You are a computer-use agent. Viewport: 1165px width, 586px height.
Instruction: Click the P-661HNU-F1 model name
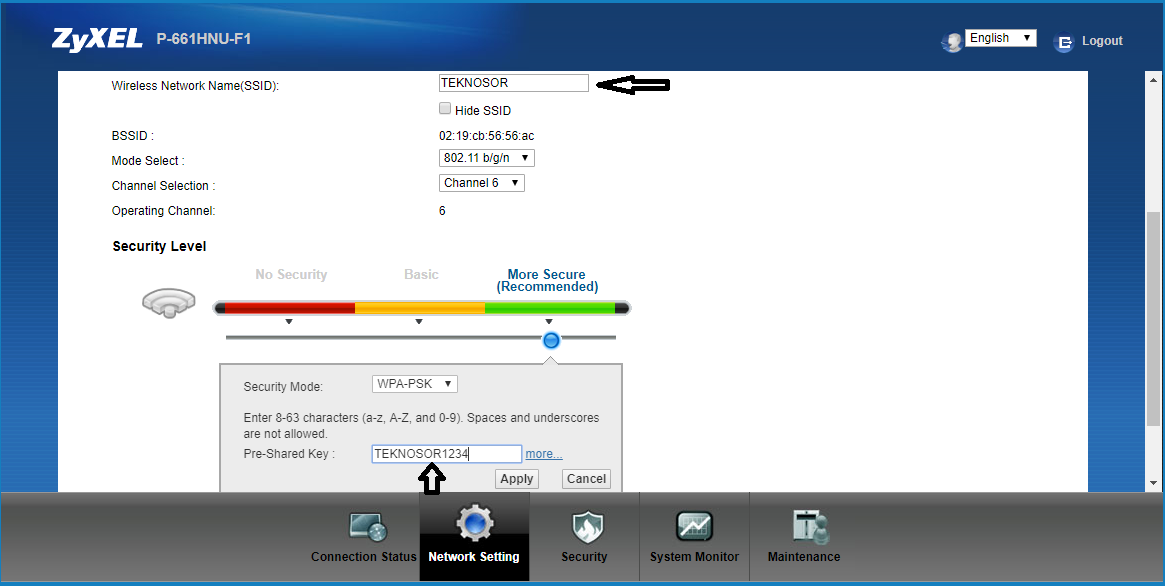[204, 39]
